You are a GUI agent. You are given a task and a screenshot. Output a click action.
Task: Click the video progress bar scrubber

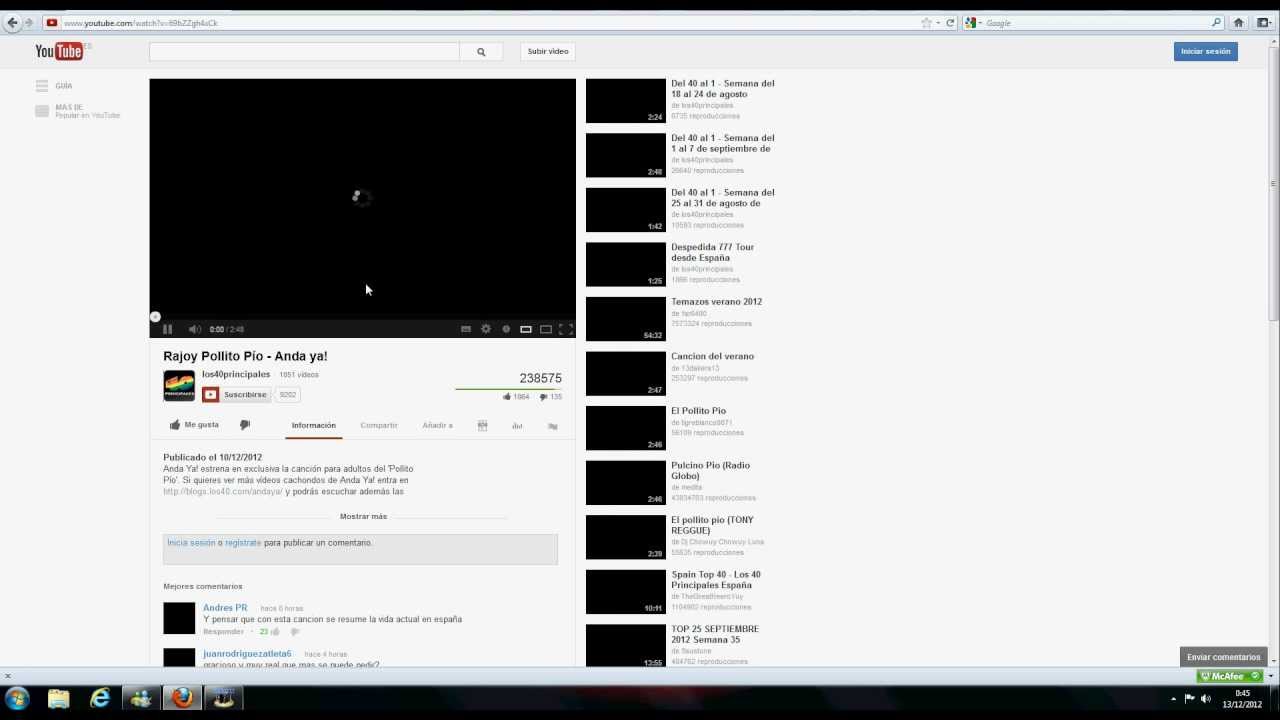pyautogui.click(x=155, y=317)
